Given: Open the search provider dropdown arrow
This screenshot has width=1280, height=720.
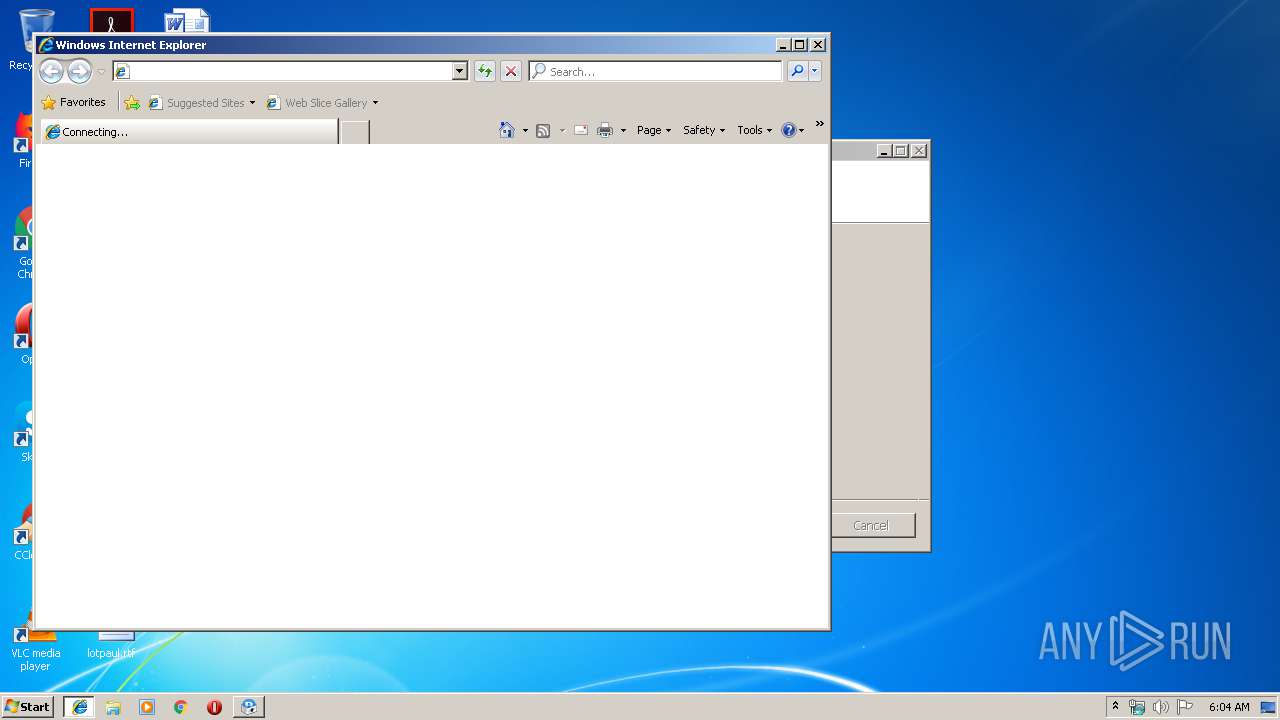Looking at the screenshot, I should 815,71.
